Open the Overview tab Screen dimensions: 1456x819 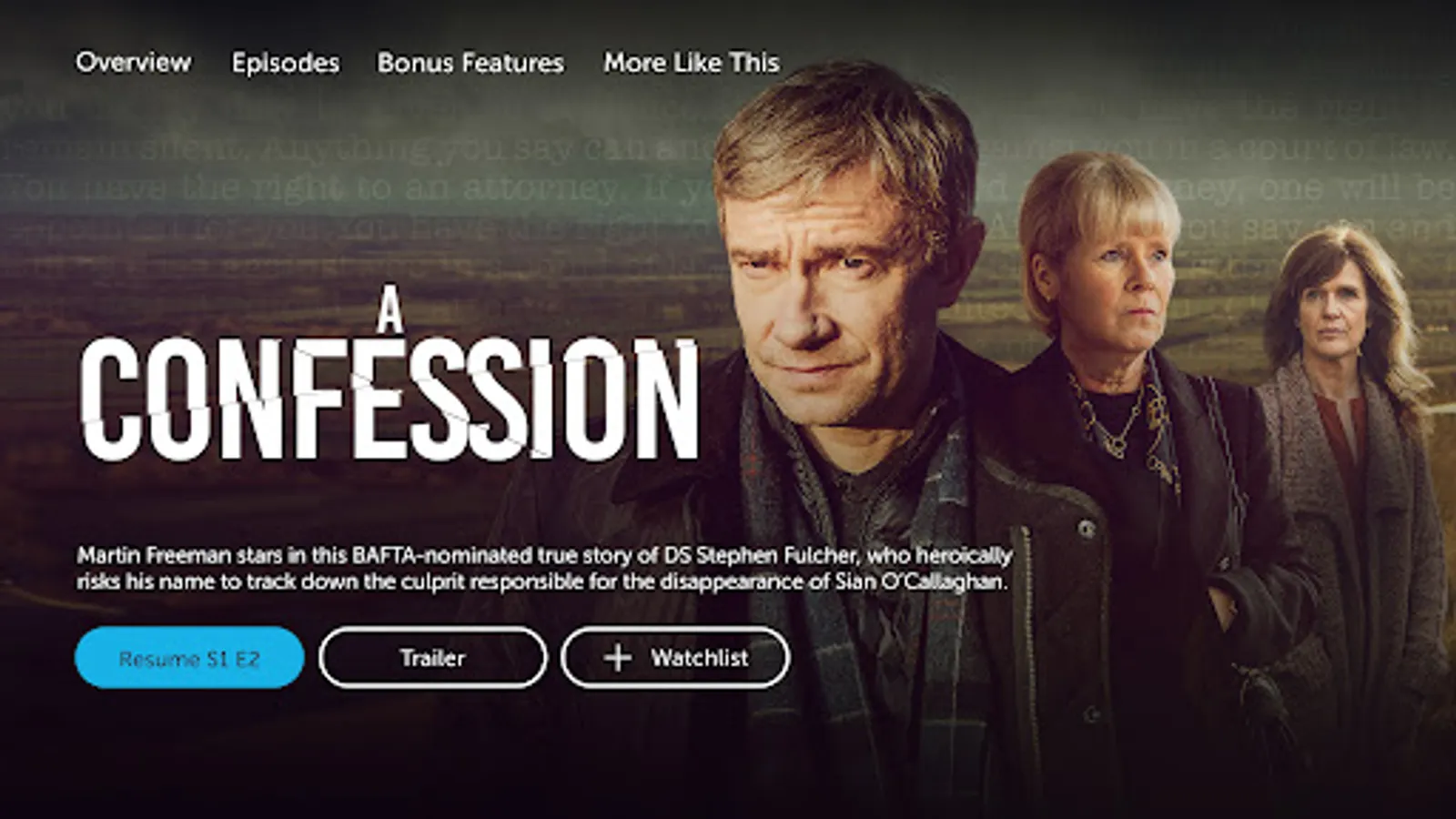point(134,62)
